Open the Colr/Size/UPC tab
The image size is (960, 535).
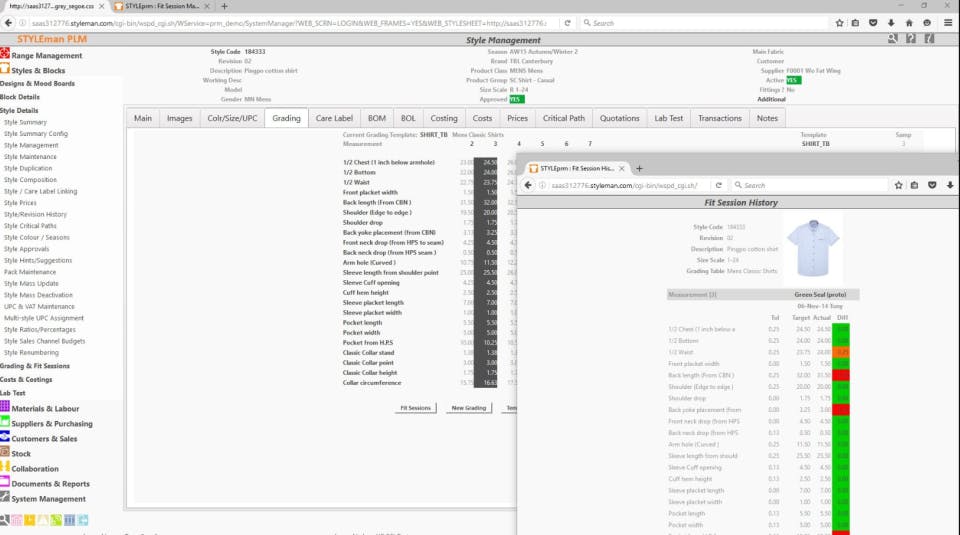click(232, 118)
